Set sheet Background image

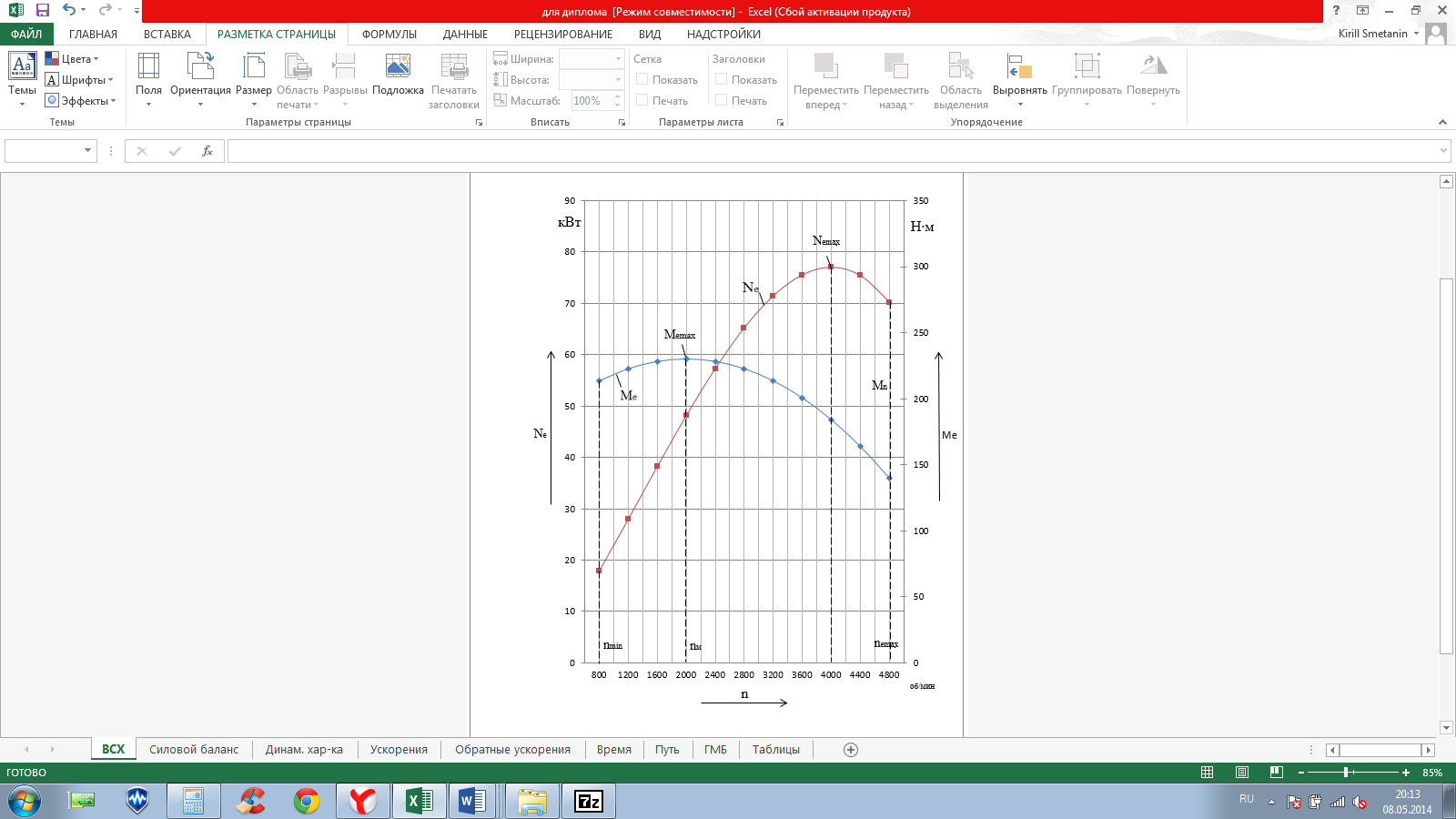pyautogui.click(x=398, y=75)
